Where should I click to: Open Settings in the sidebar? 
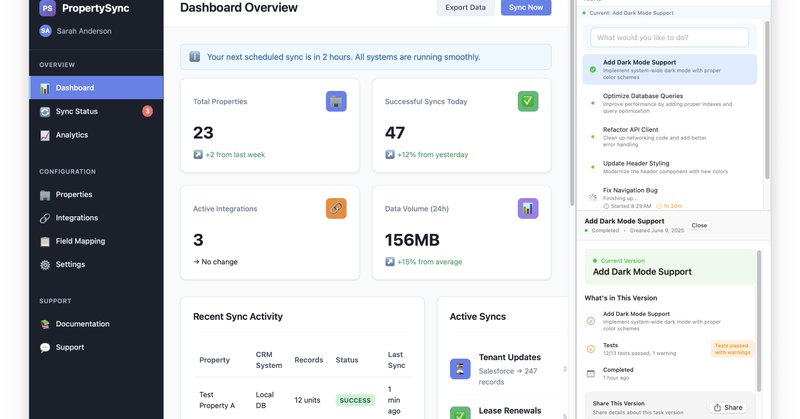point(96,264)
